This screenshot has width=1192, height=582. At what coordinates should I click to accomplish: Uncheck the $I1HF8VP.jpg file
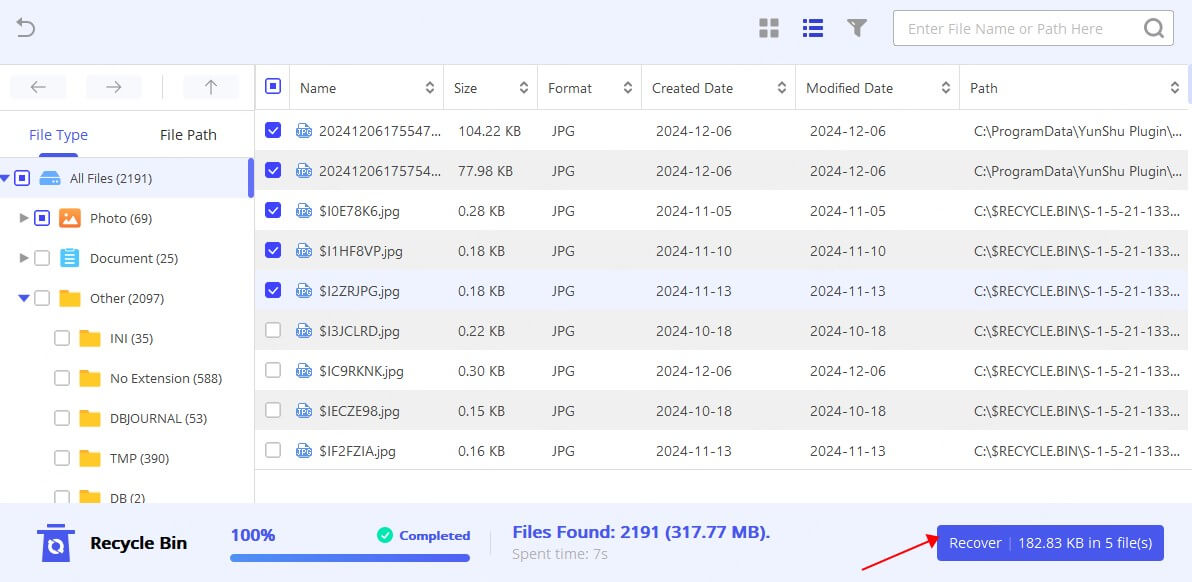pyautogui.click(x=272, y=250)
